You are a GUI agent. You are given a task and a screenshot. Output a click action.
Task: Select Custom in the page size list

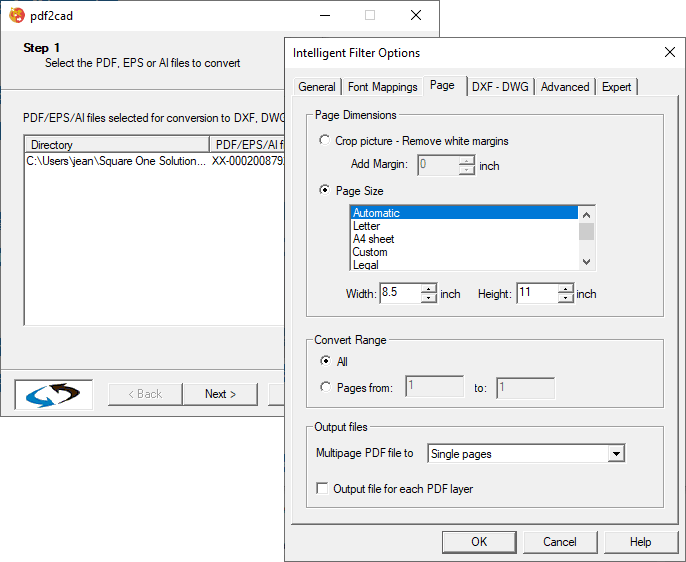[464, 252]
